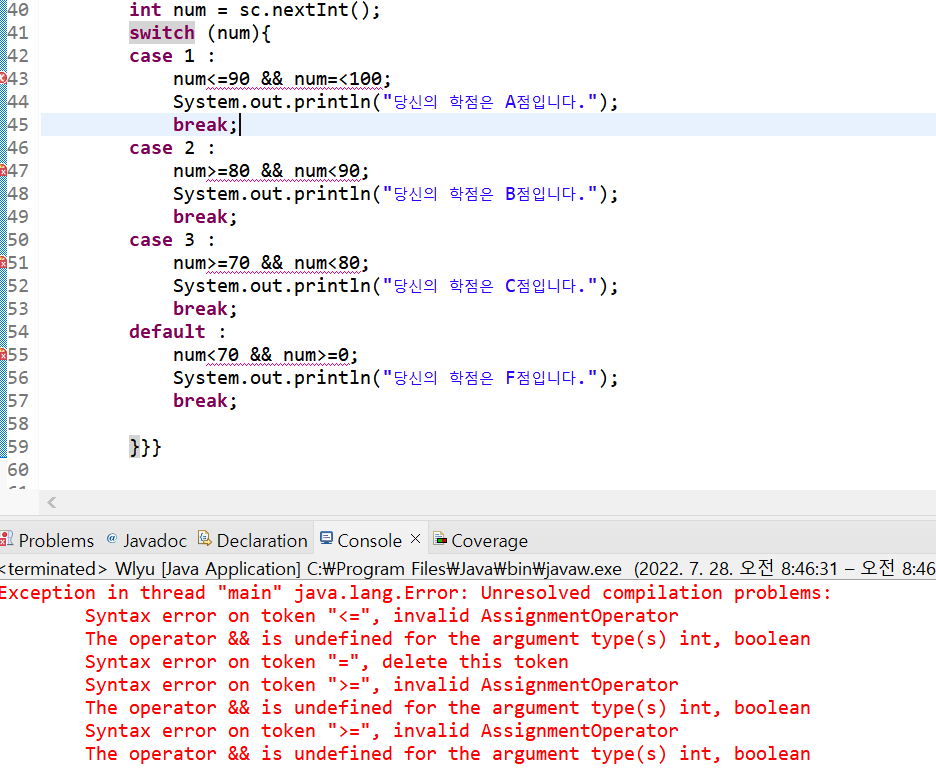
Task: Click the println line with F점입니다
Action: coord(395,378)
